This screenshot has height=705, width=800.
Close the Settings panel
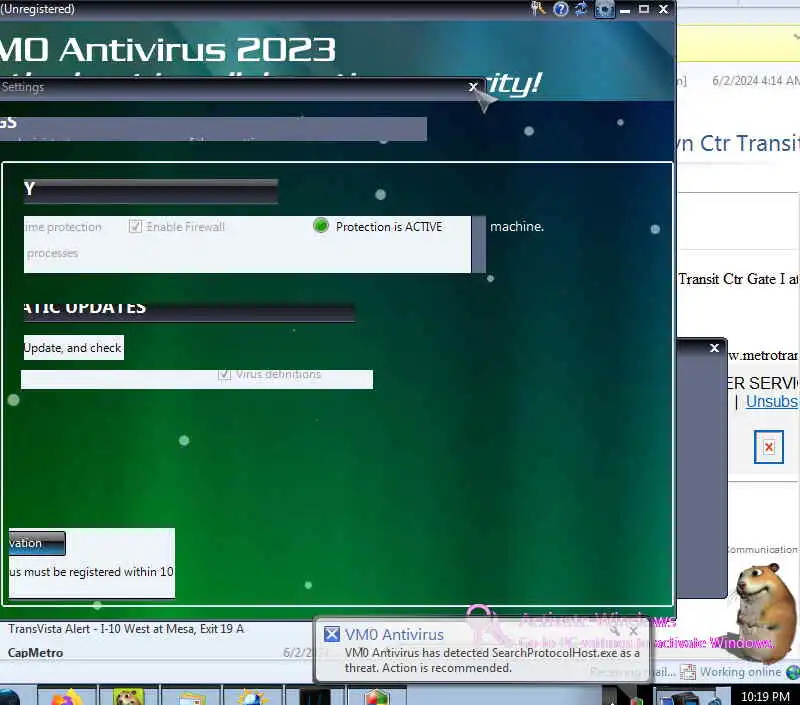[x=473, y=87]
